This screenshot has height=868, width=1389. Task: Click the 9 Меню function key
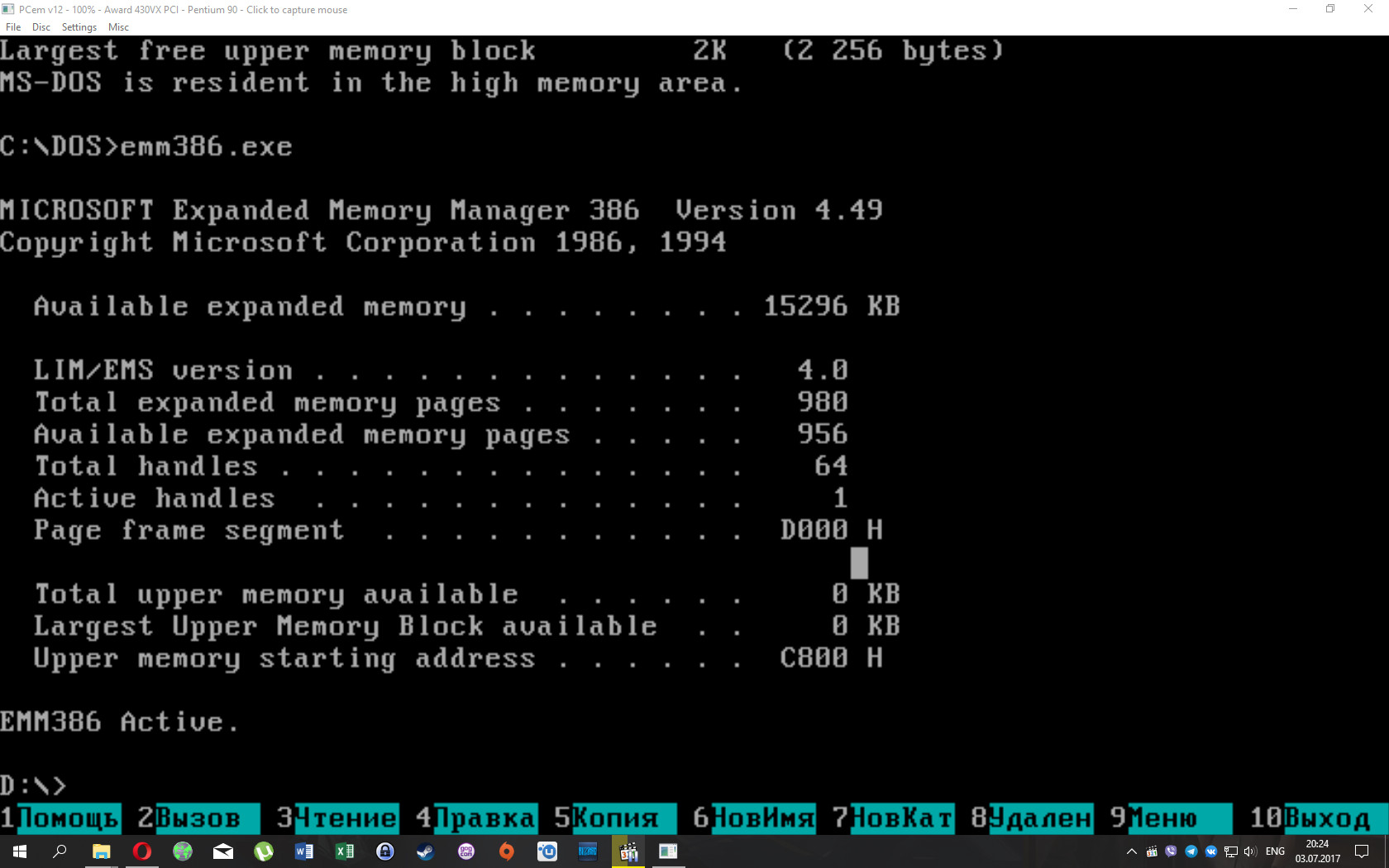[x=1171, y=818]
